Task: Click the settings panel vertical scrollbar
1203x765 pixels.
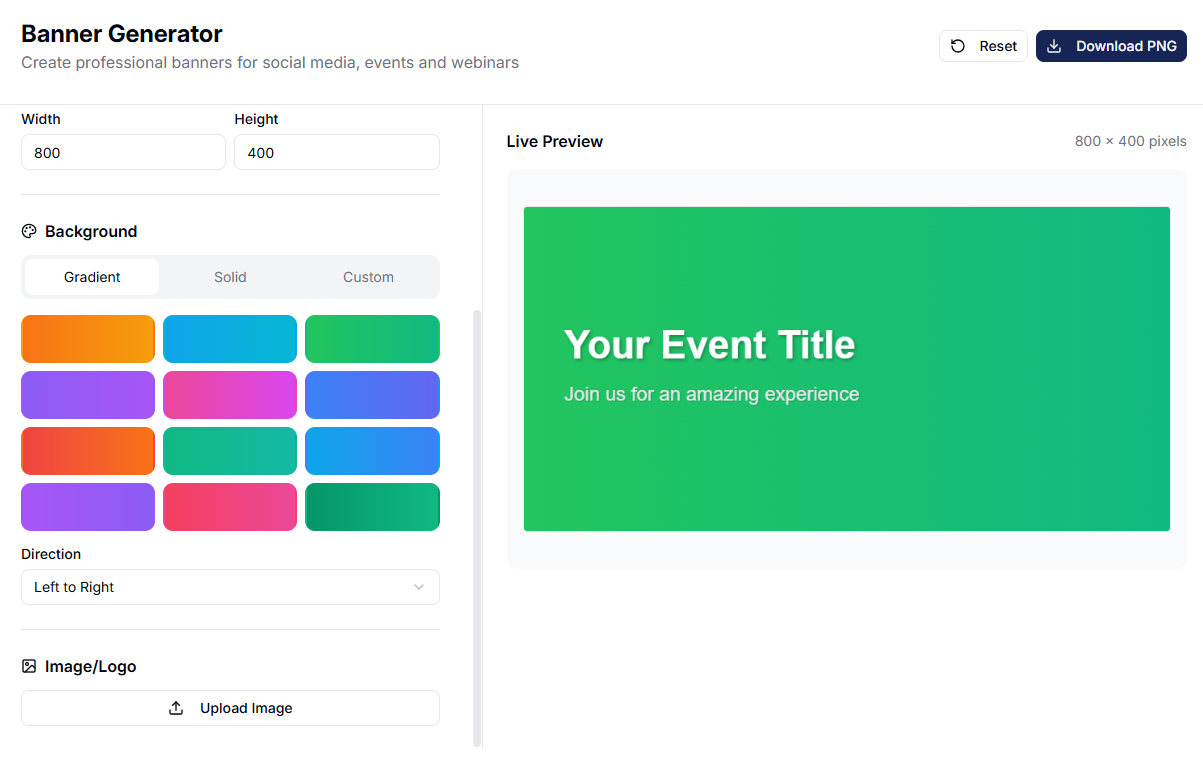Action: [477, 528]
